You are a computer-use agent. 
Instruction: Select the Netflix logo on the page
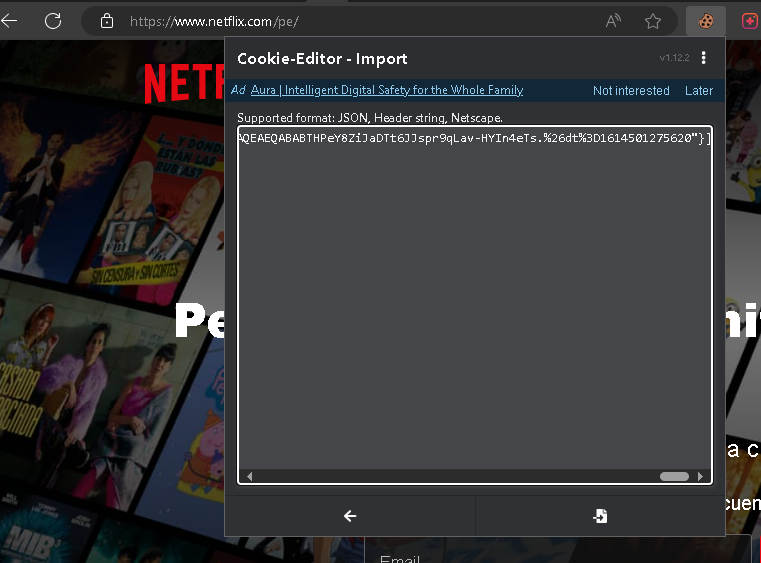pyautogui.click(x=184, y=83)
